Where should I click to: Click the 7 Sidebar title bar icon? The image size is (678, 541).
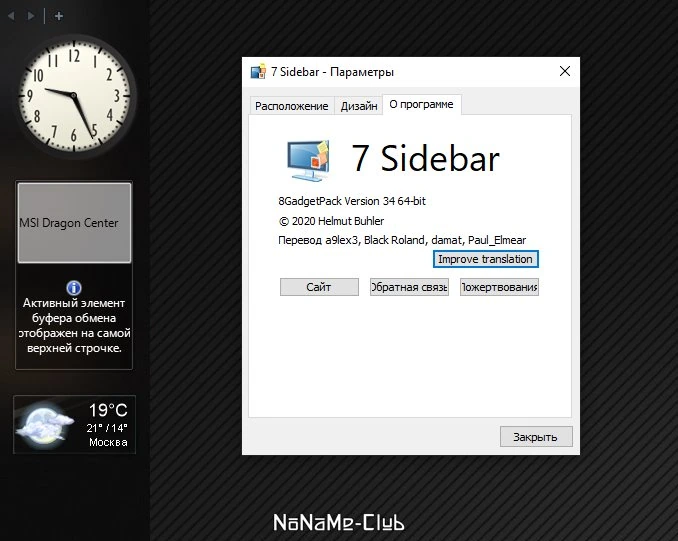point(258,71)
